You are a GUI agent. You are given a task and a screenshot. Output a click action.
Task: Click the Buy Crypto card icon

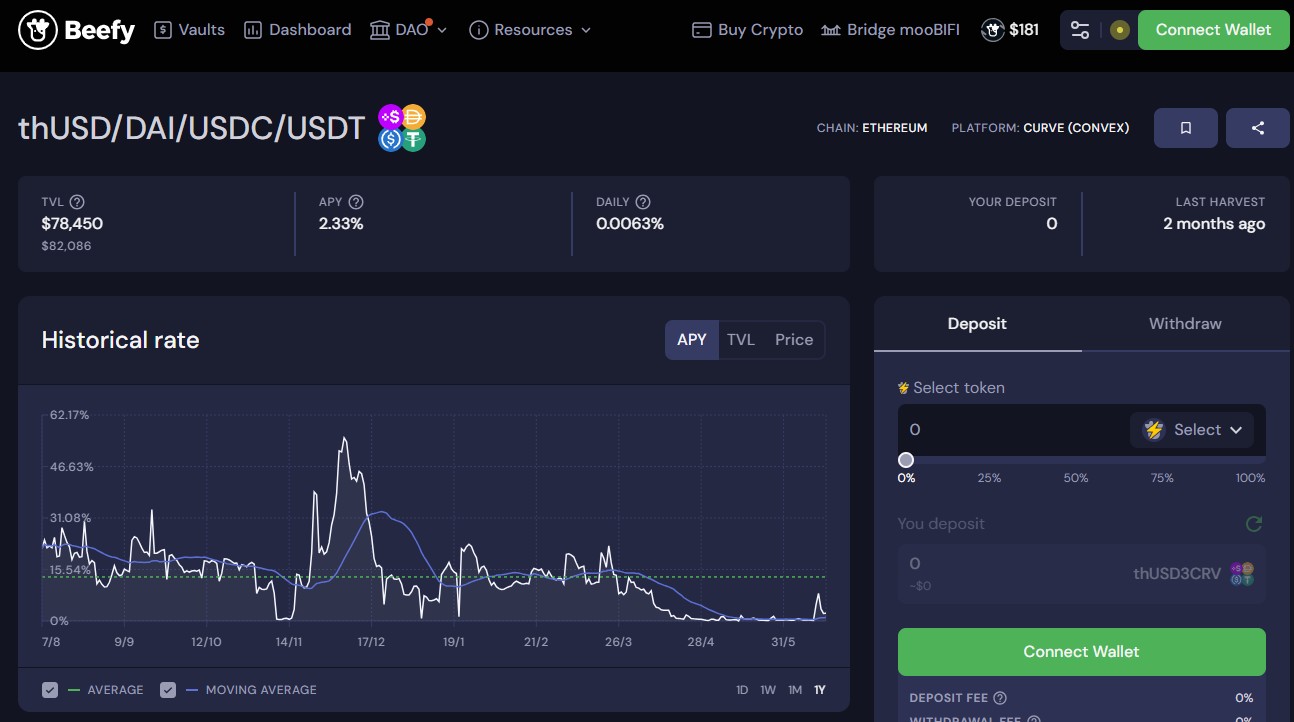702,30
